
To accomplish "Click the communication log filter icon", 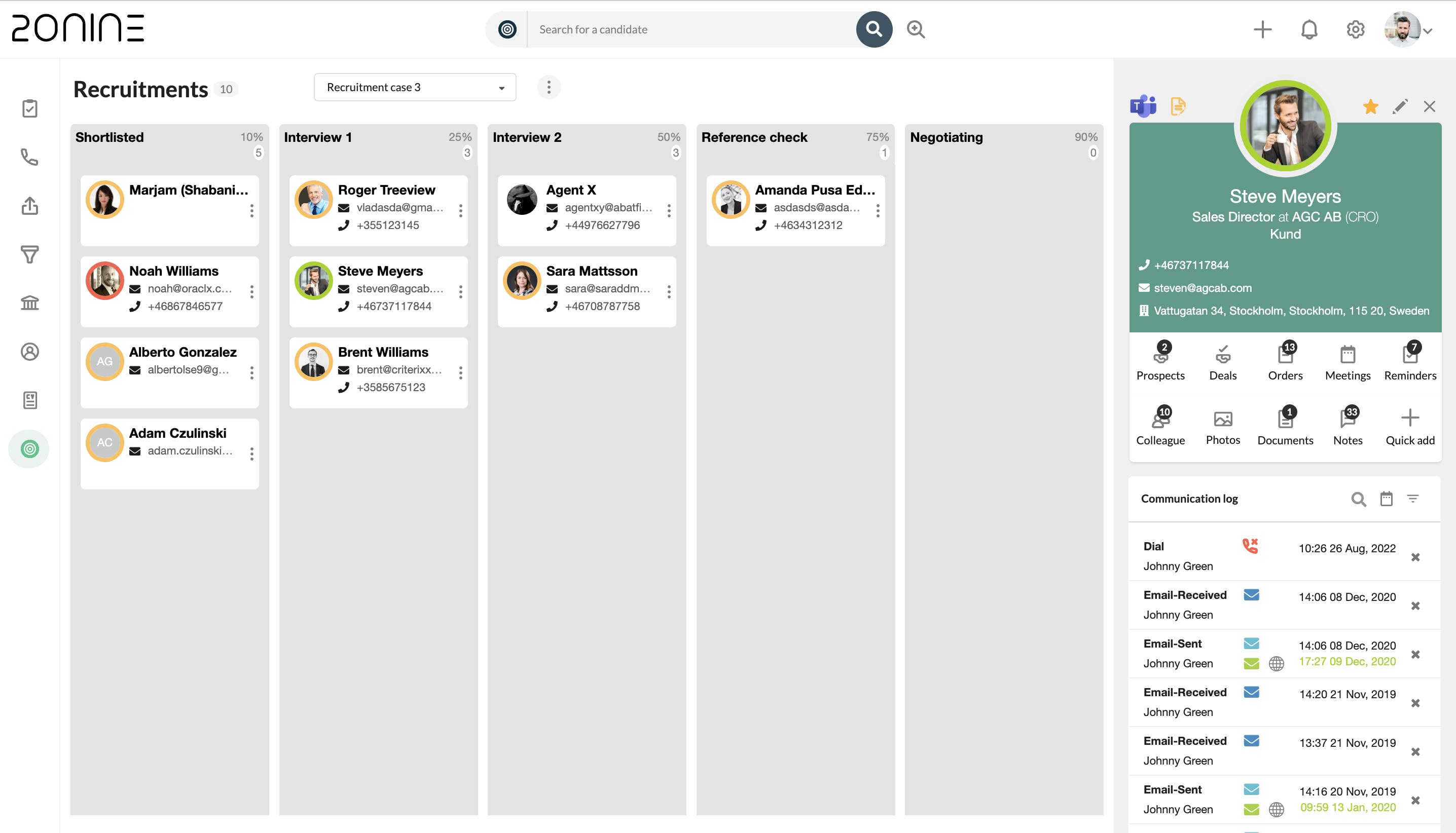I will point(1412,498).
